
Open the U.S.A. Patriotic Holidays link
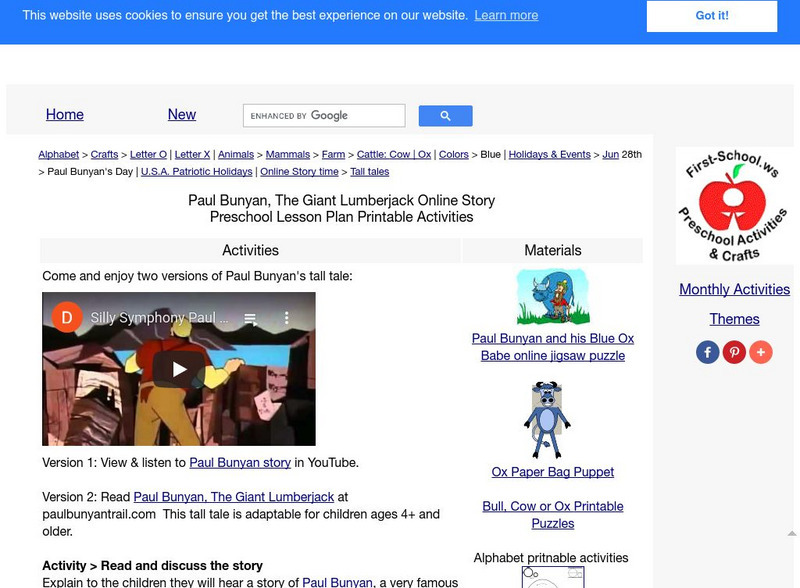pyautogui.click(x=196, y=172)
